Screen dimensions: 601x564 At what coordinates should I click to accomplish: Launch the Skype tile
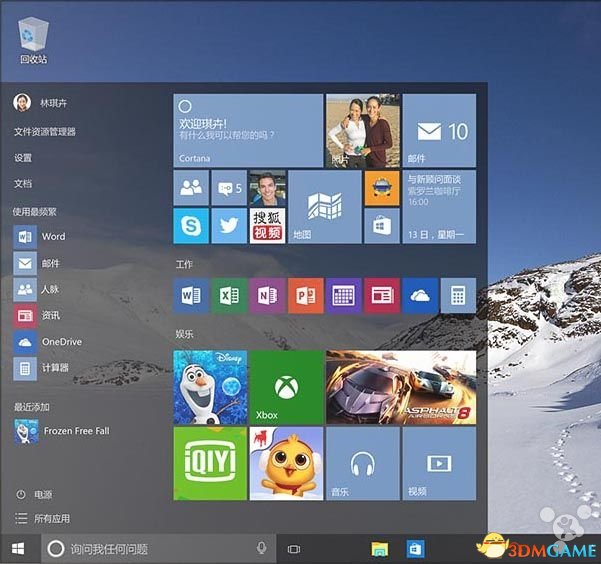coord(191,226)
